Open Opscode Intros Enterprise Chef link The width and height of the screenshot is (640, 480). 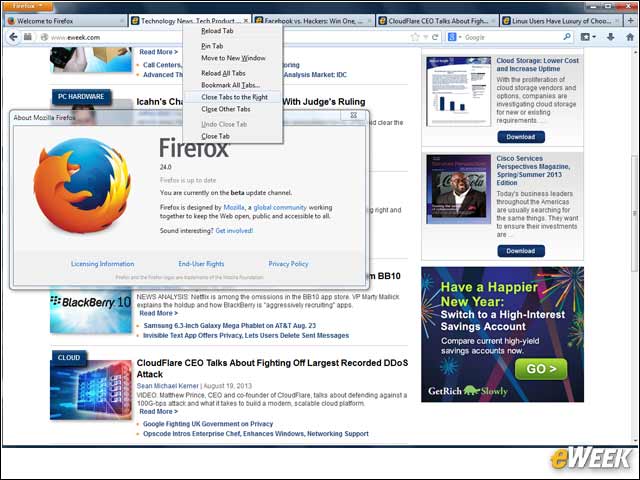click(x=256, y=434)
